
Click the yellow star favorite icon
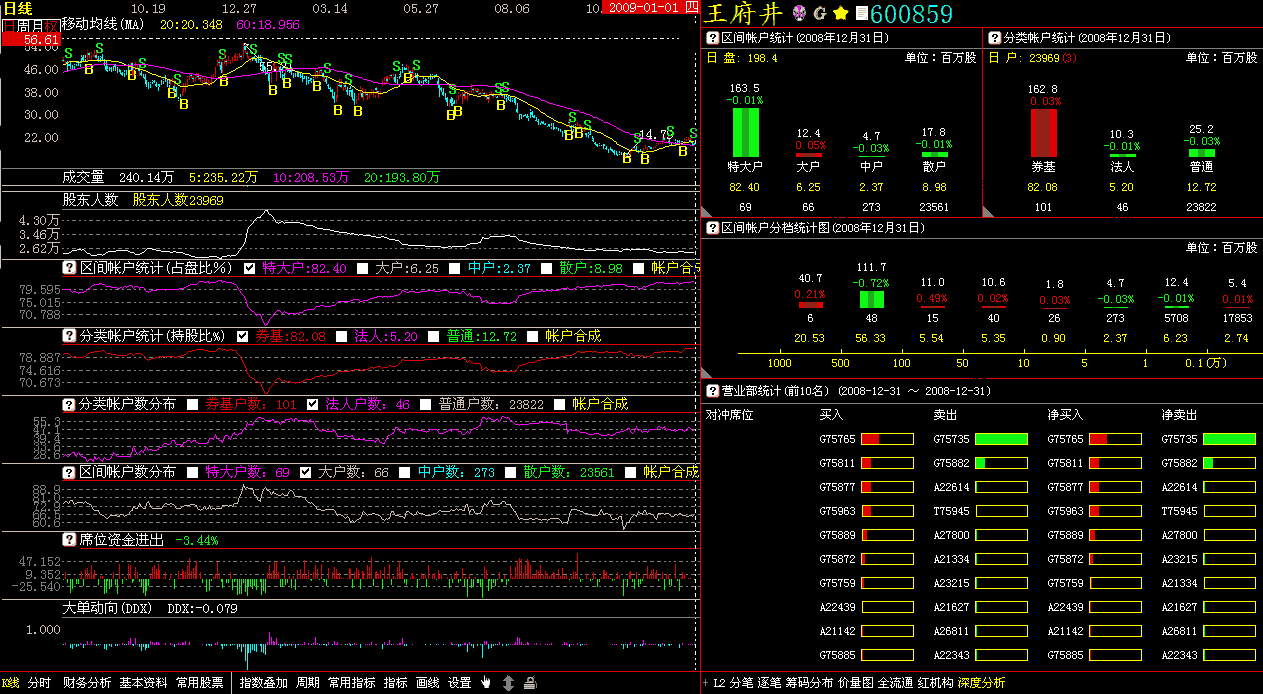coord(841,13)
